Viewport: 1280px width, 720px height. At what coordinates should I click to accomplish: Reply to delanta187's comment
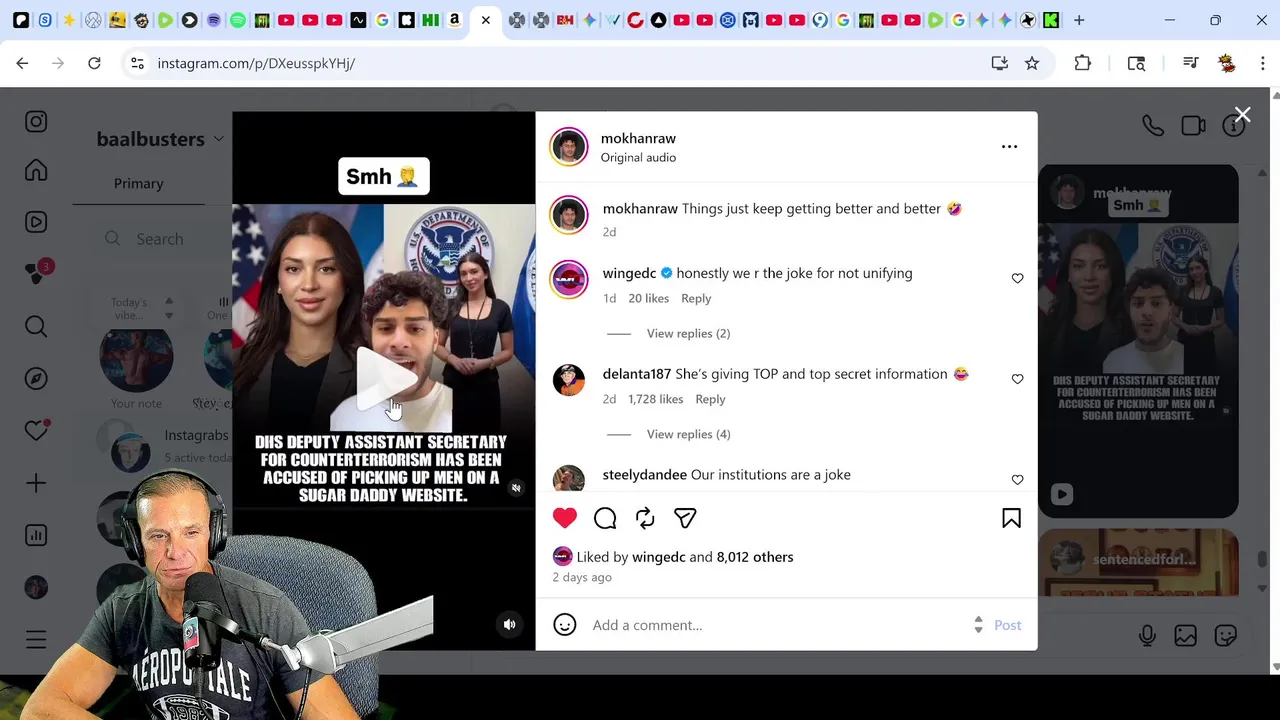pos(710,399)
